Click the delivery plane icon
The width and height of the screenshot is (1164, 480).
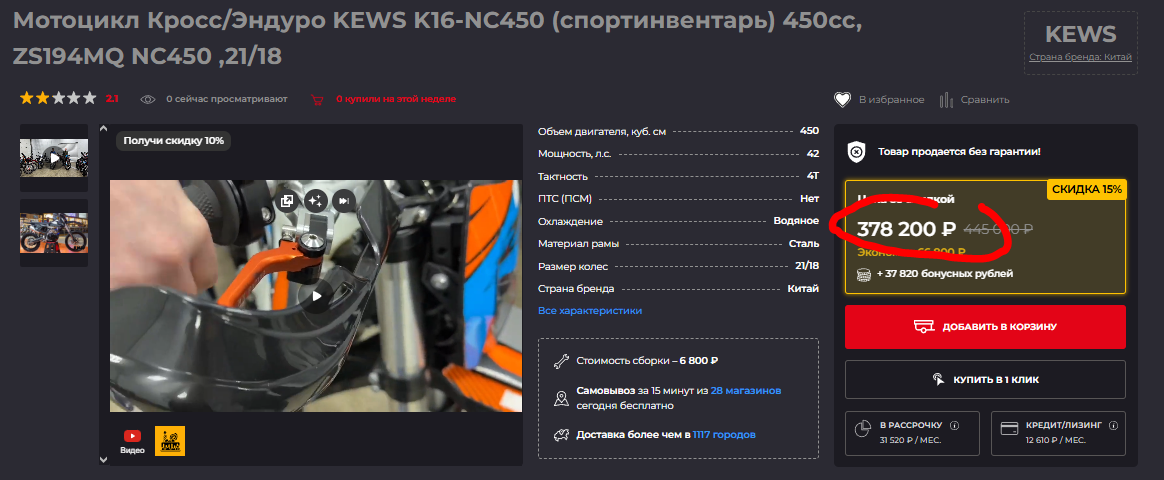tap(562, 435)
